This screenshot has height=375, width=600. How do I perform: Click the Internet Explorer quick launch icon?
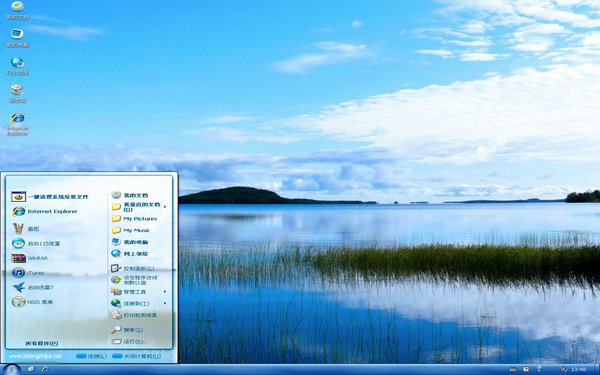click(45, 369)
